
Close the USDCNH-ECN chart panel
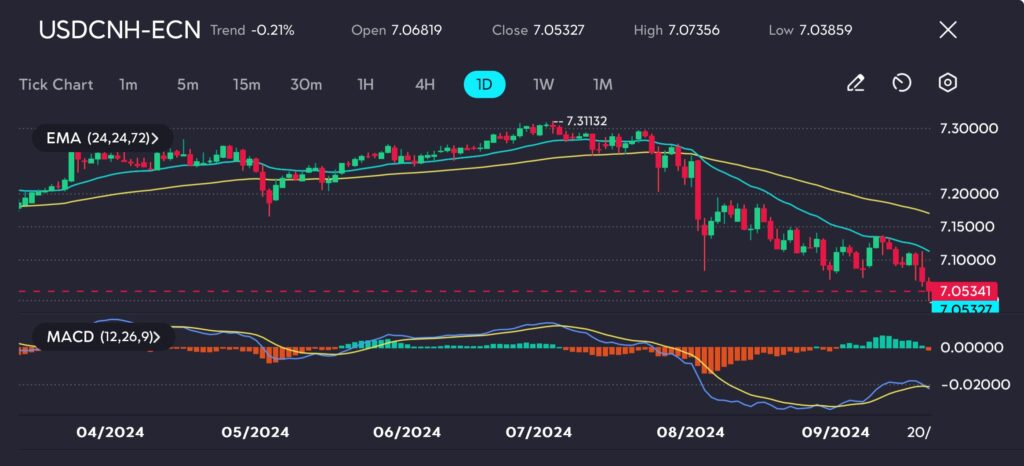pyautogui.click(x=948, y=30)
